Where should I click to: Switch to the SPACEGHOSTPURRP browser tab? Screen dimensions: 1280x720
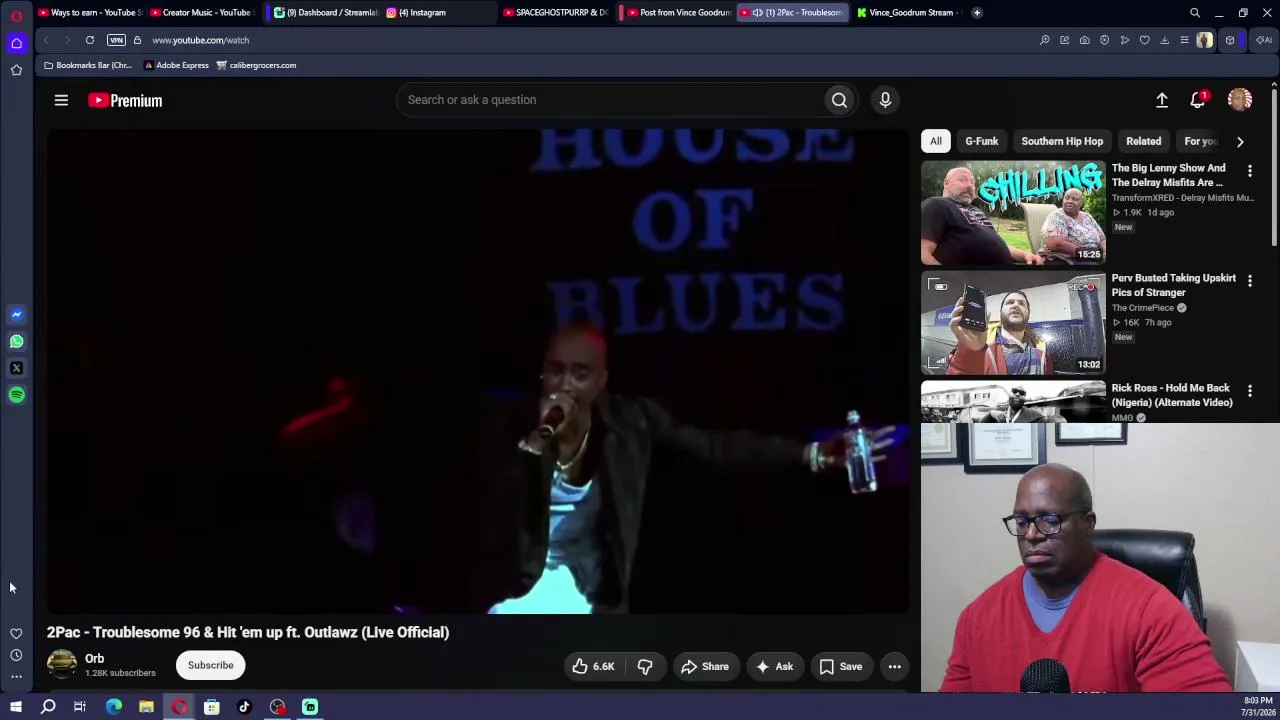555,13
